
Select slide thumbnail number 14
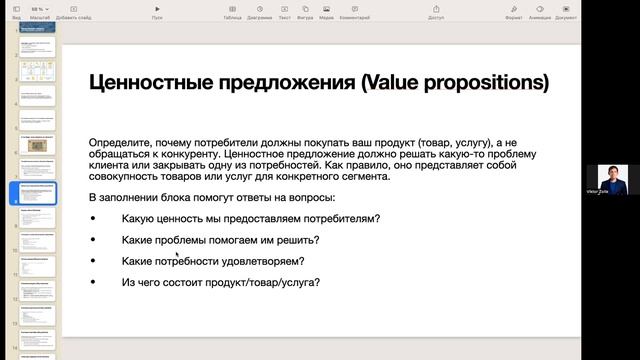pos(37,340)
